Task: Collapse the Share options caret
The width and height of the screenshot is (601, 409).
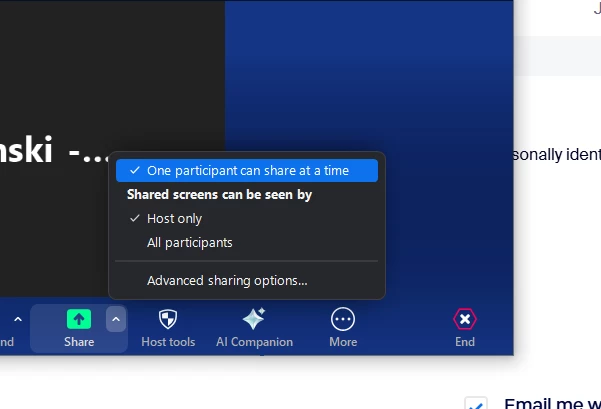Action: tap(116, 319)
